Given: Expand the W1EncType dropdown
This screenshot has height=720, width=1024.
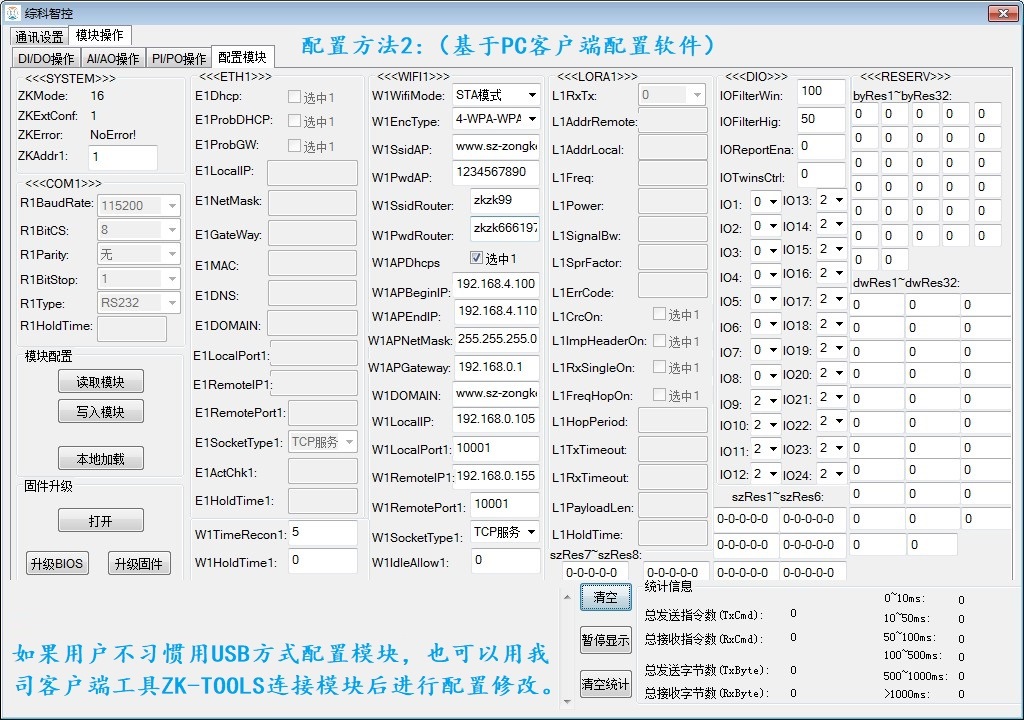Looking at the screenshot, I should point(496,119).
